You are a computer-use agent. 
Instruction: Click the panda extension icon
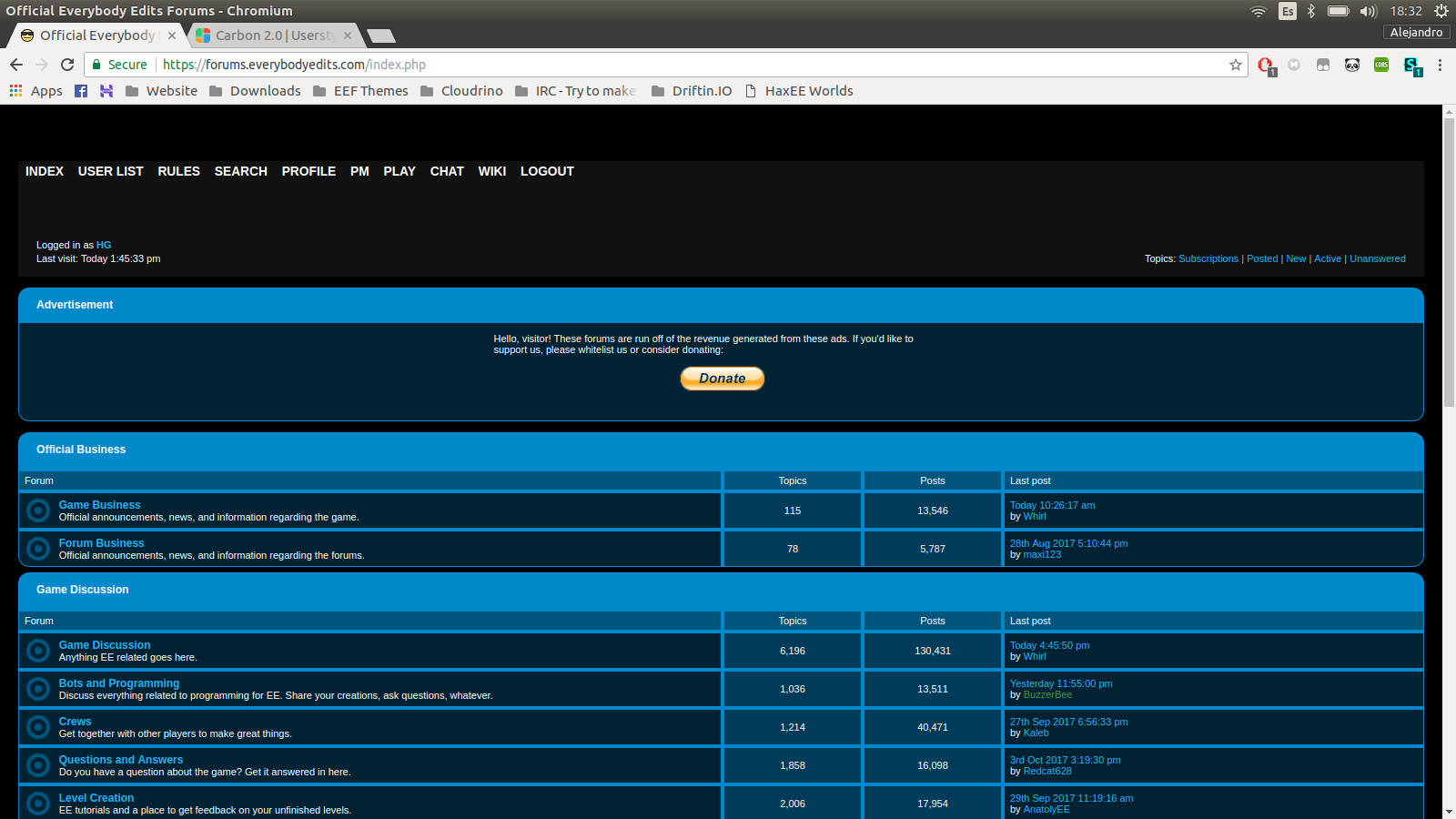[x=1352, y=65]
